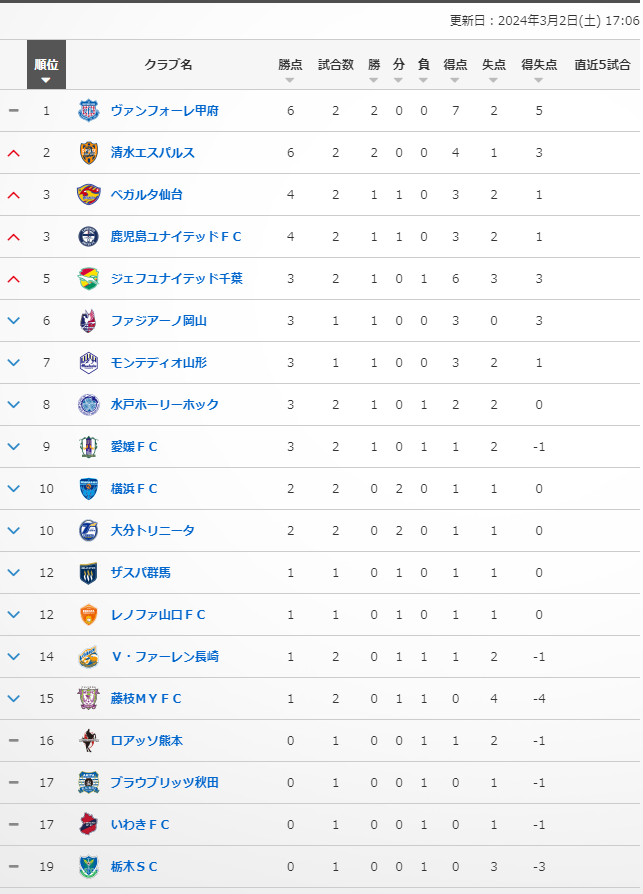Click the ファジアーノ岡山 team emblem
643x894 pixels.
click(88, 320)
